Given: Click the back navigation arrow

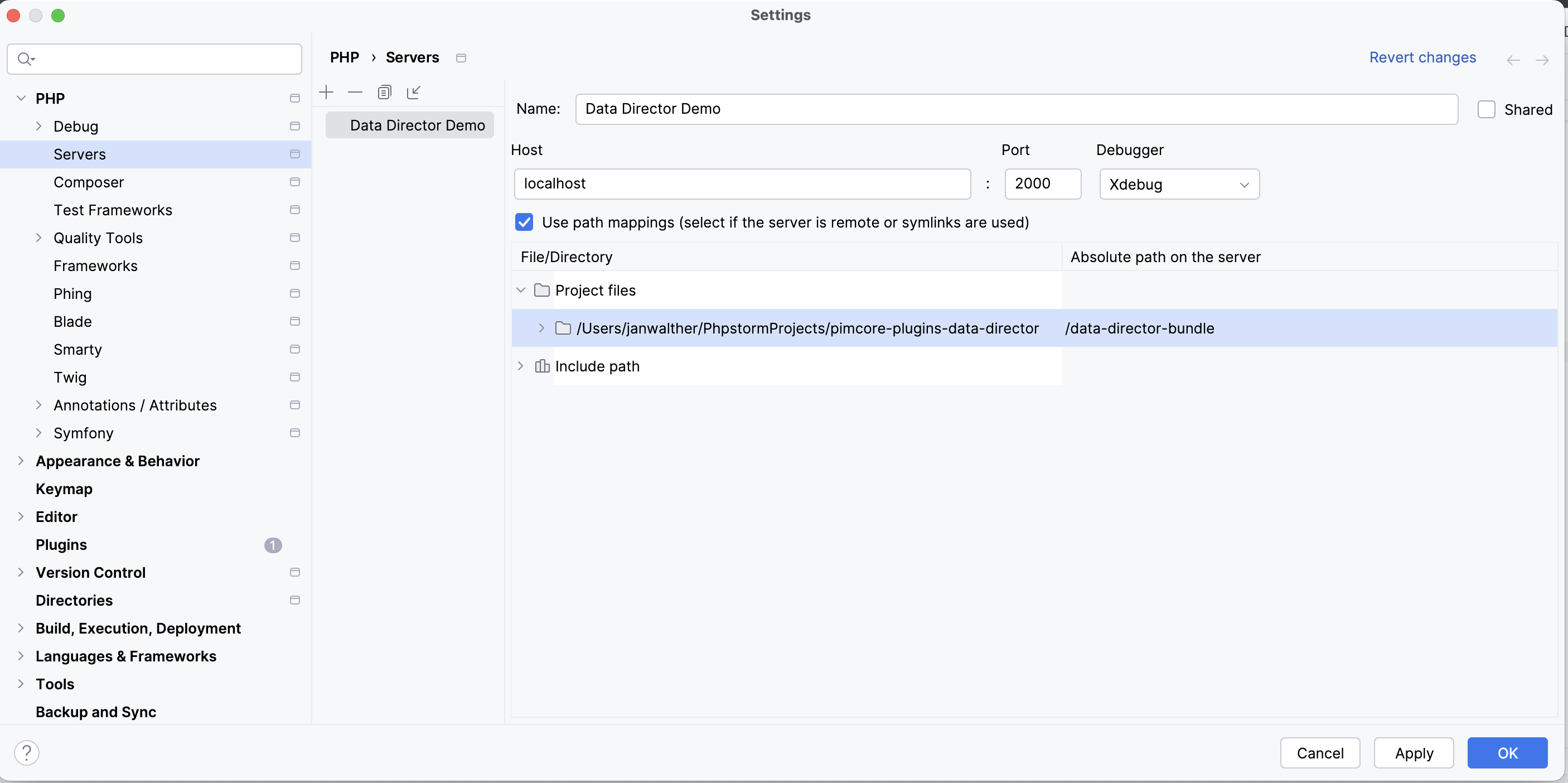Looking at the screenshot, I should (x=1513, y=60).
